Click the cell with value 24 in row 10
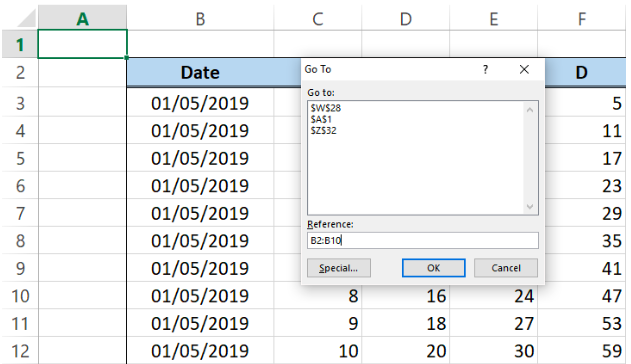Image resolution: width=631 pixels, height=364 pixels. click(494, 296)
